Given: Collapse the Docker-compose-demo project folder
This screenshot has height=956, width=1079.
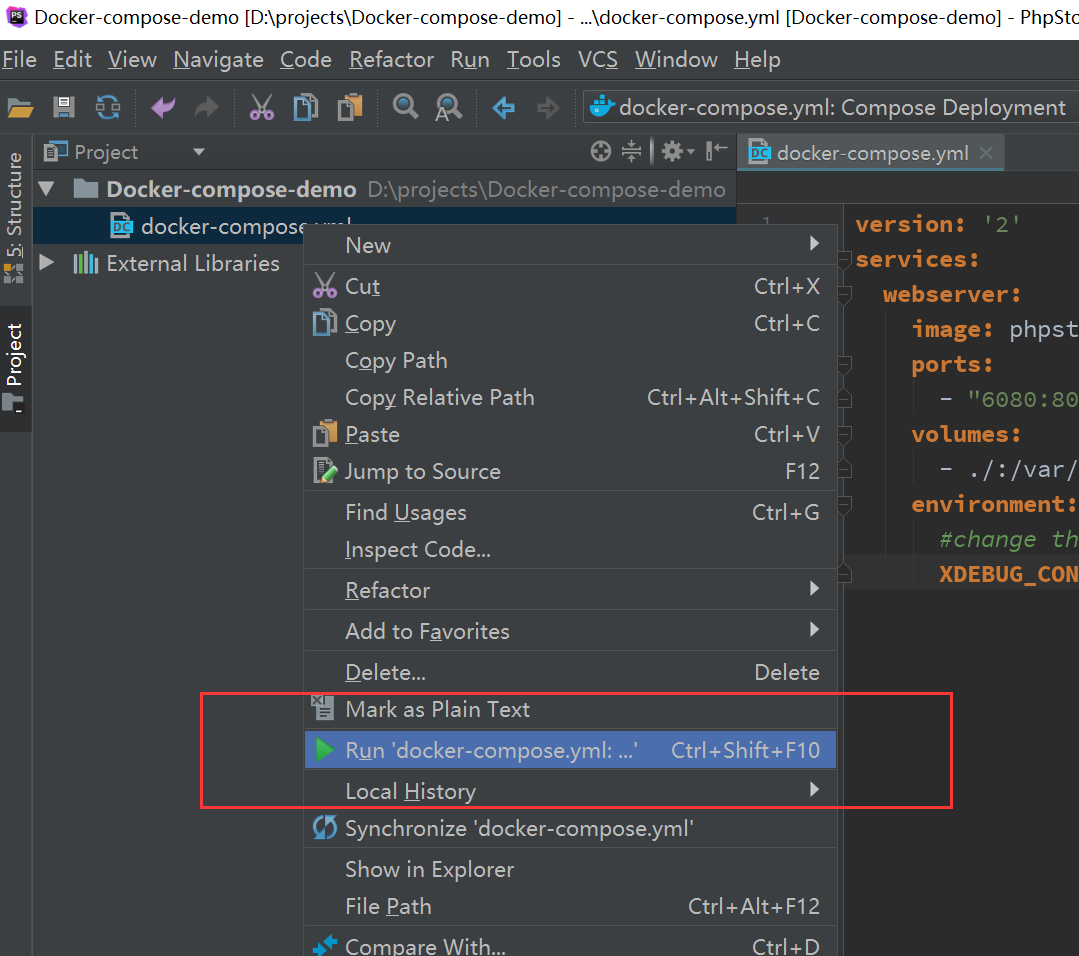Looking at the screenshot, I should (x=46, y=189).
